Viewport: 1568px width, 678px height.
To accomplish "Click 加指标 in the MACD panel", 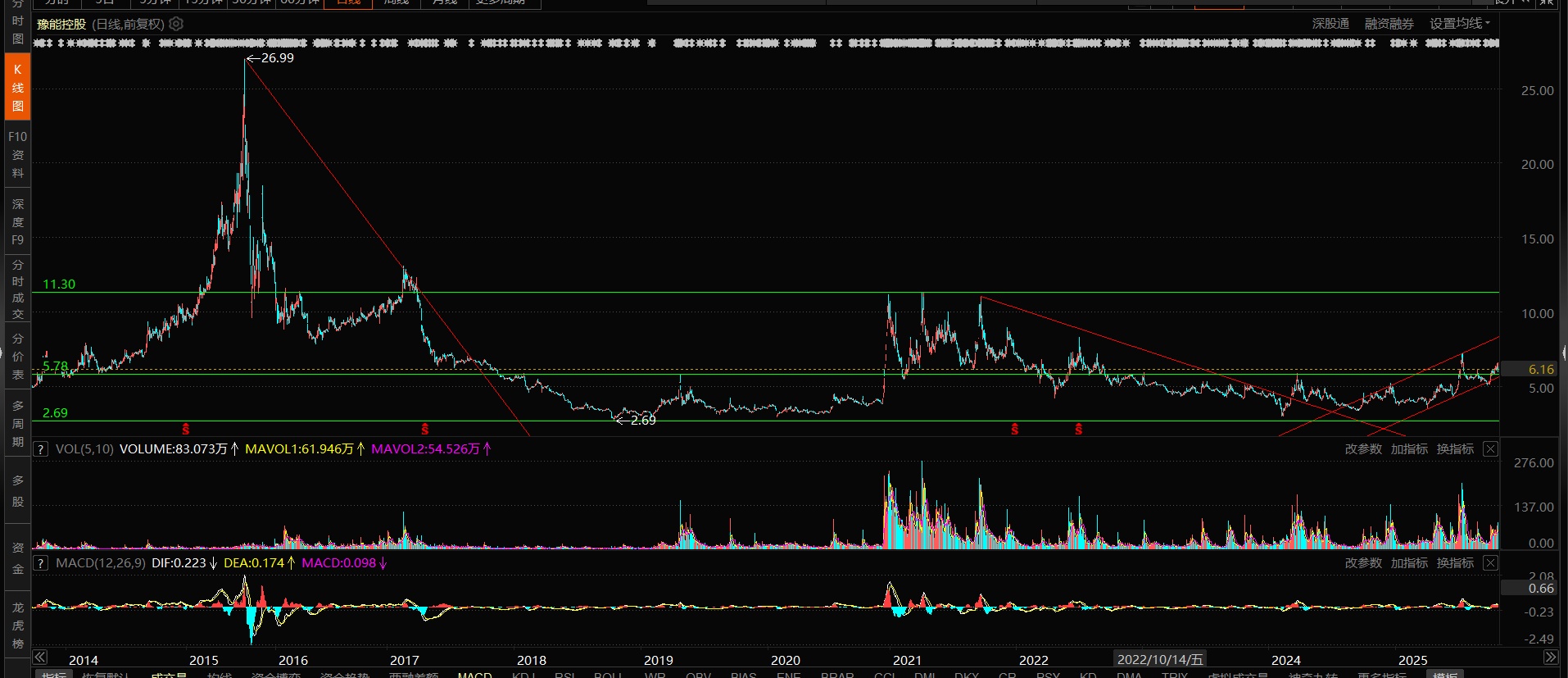I will click(x=1409, y=563).
